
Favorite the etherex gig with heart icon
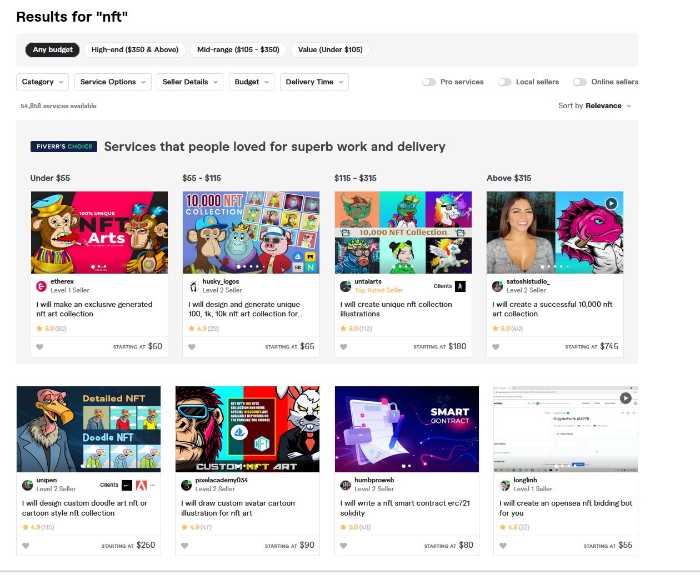click(x=40, y=347)
